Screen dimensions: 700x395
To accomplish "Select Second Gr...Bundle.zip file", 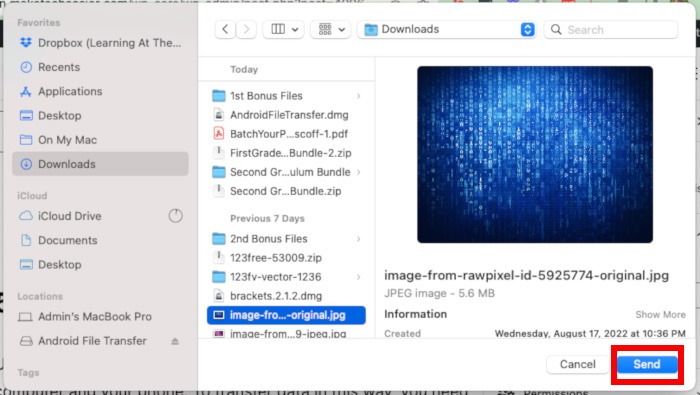I will tap(286, 191).
